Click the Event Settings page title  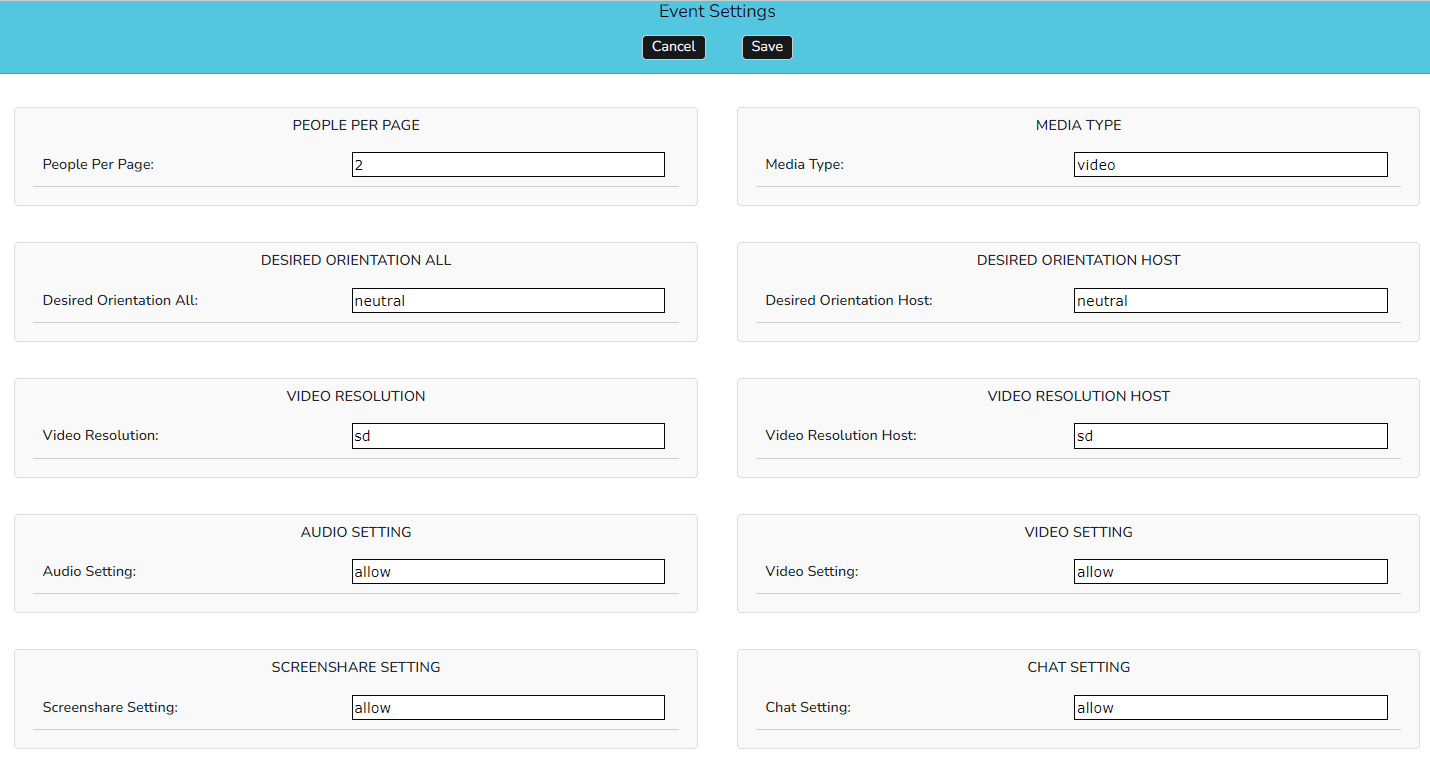tap(716, 11)
